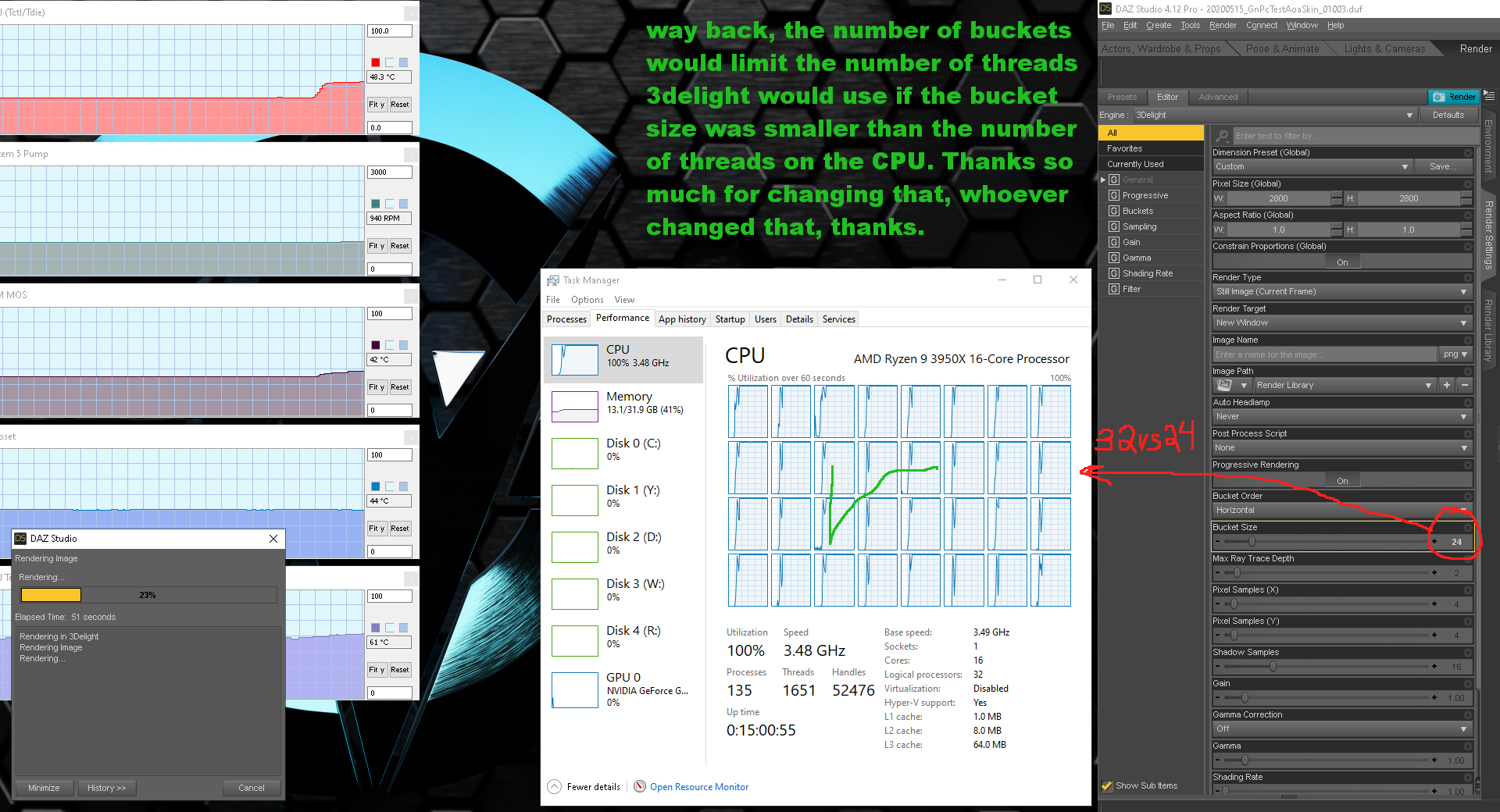The height and width of the screenshot is (812, 1500).
Task: Open the gear settings for Progressive Rendering
Action: tap(1467, 465)
